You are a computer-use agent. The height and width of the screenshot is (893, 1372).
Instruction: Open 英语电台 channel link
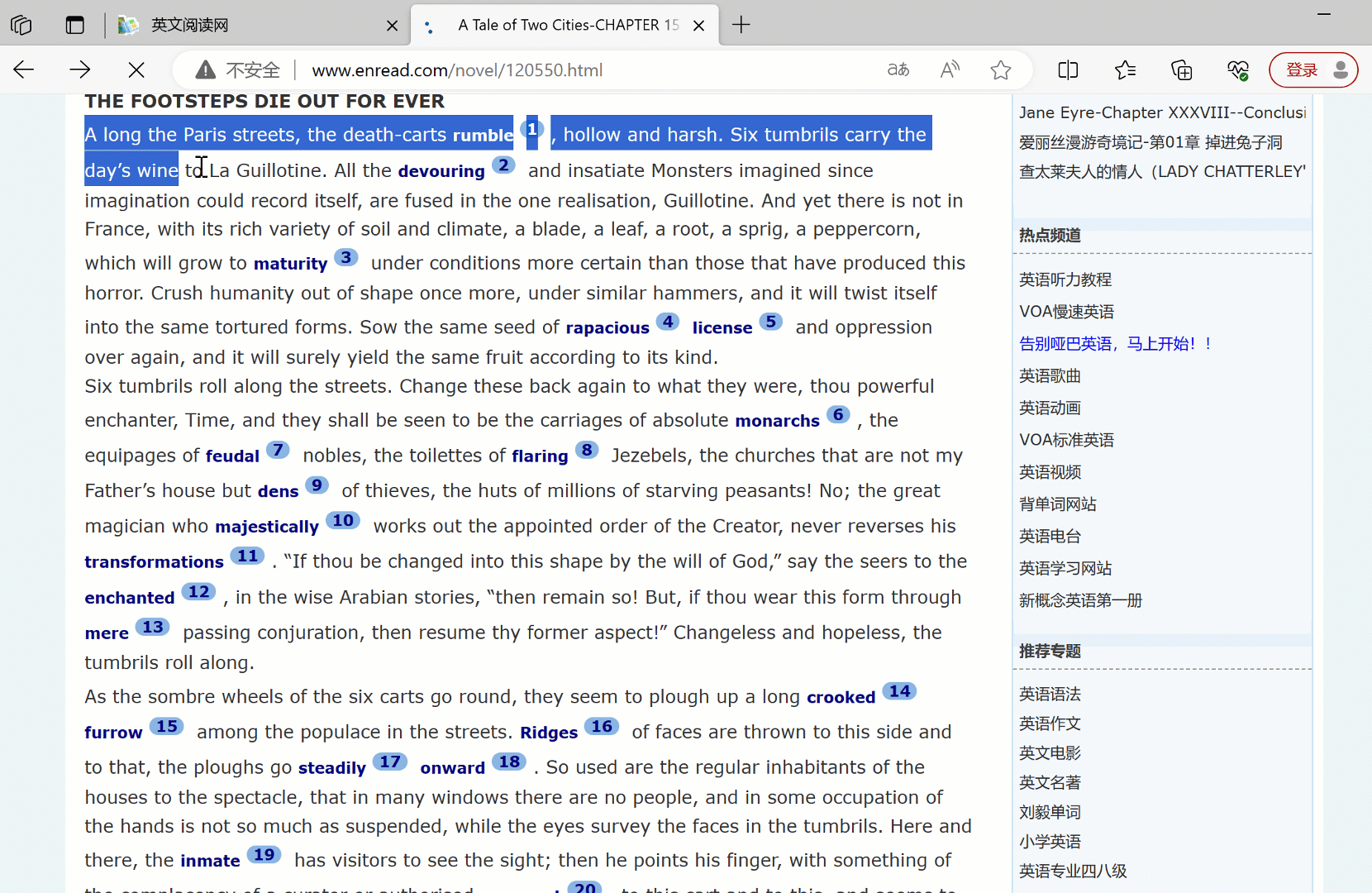[1050, 537]
